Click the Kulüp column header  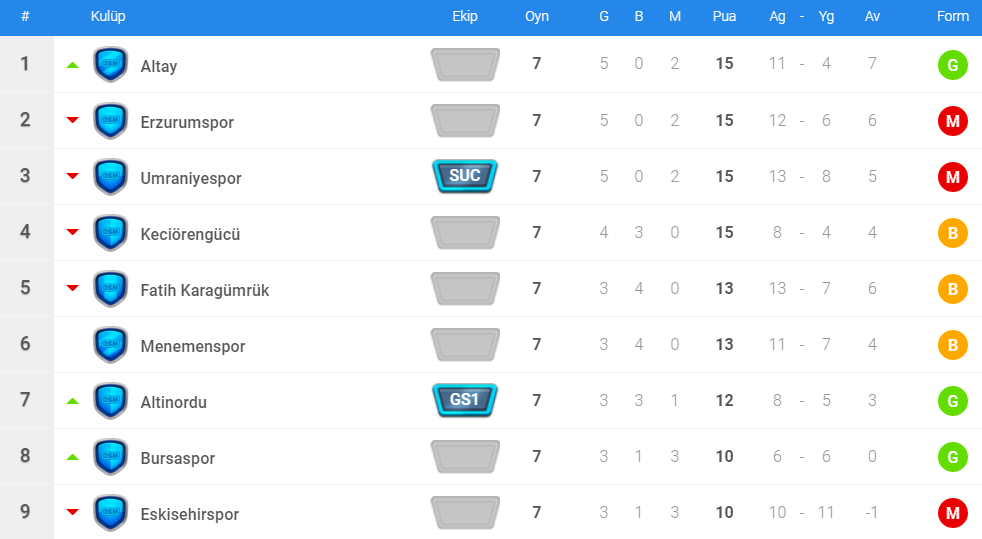coord(108,17)
